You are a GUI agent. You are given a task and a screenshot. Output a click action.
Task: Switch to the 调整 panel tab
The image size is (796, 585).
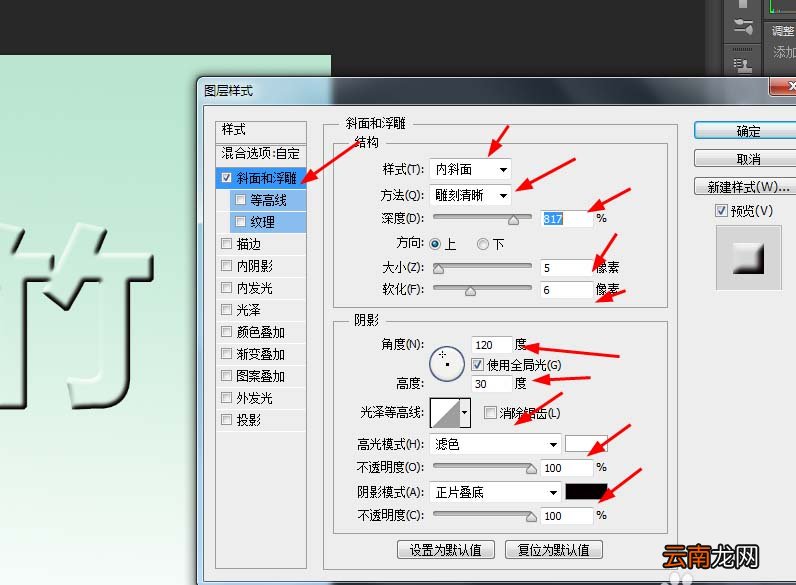click(x=782, y=30)
